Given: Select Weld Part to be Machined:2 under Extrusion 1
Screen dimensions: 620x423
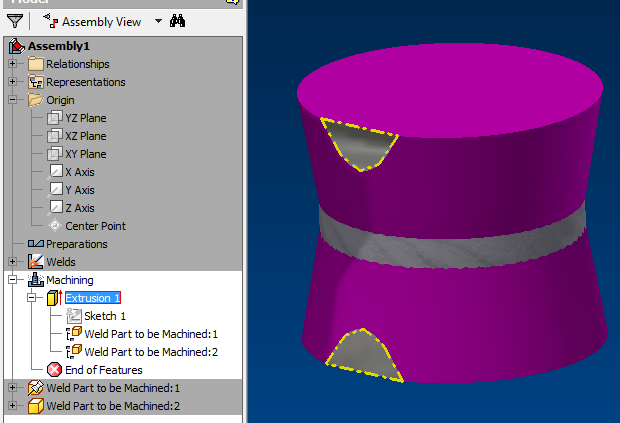Looking at the screenshot, I should click(151, 352).
